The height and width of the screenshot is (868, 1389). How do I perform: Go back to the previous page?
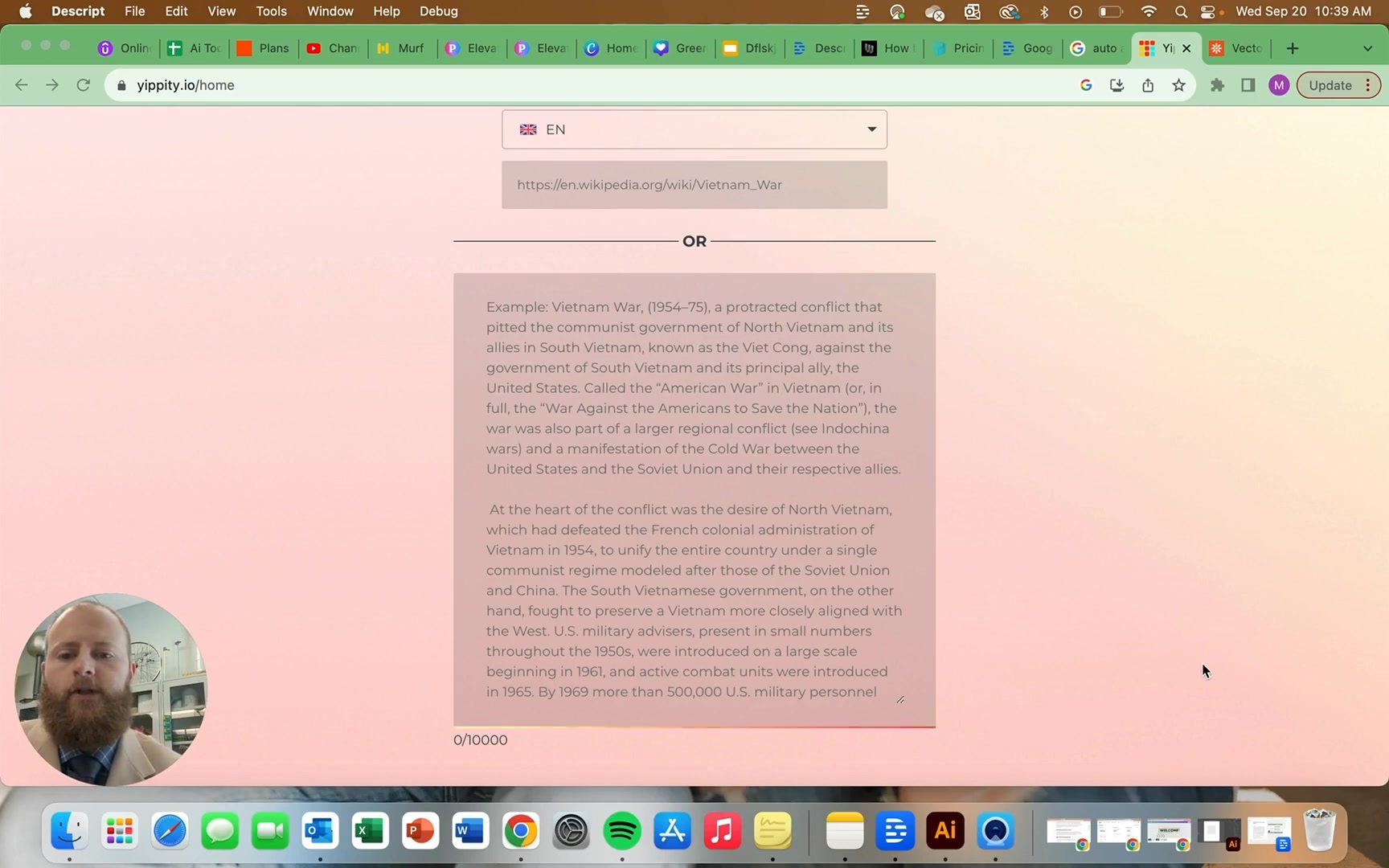pyautogui.click(x=22, y=85)
